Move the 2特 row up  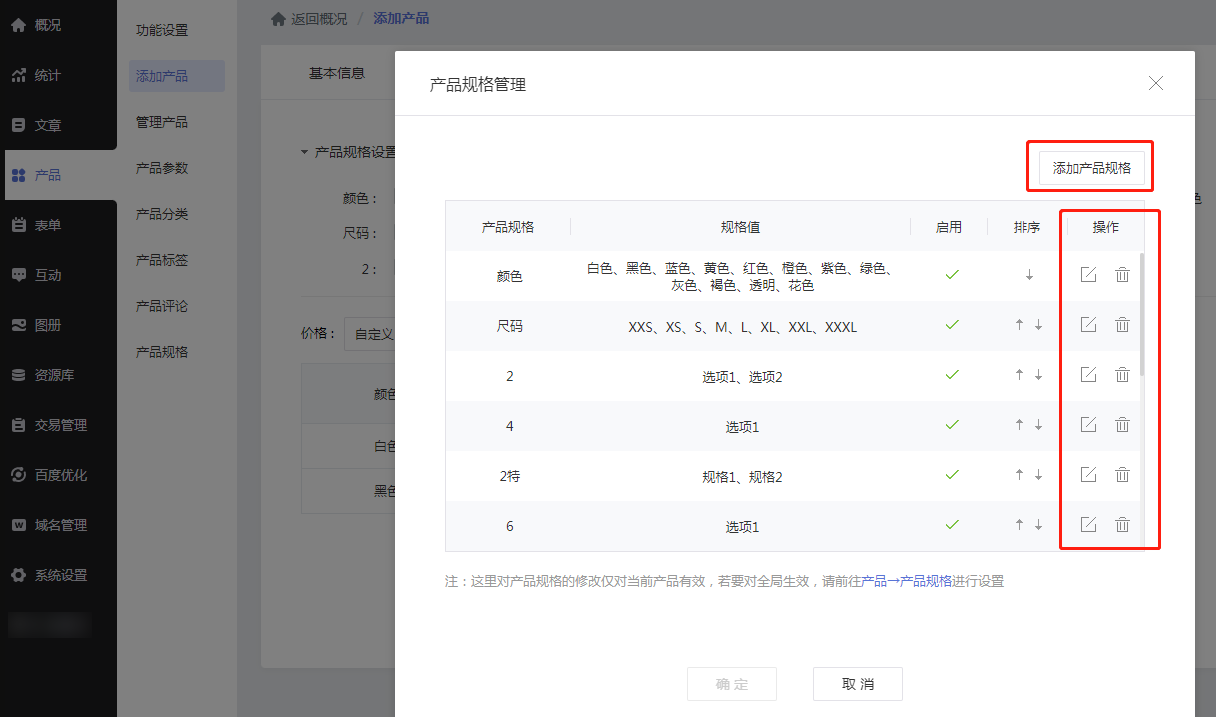[x=1019, y=475]
